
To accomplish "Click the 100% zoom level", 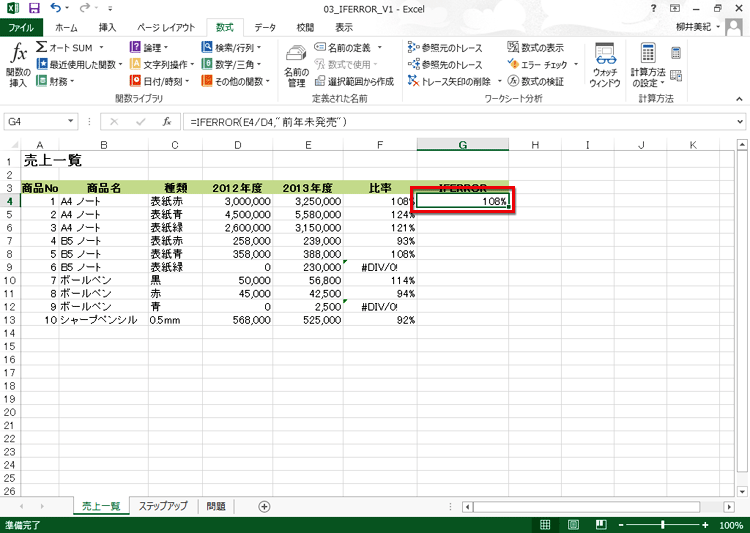I will pos(731,525).
